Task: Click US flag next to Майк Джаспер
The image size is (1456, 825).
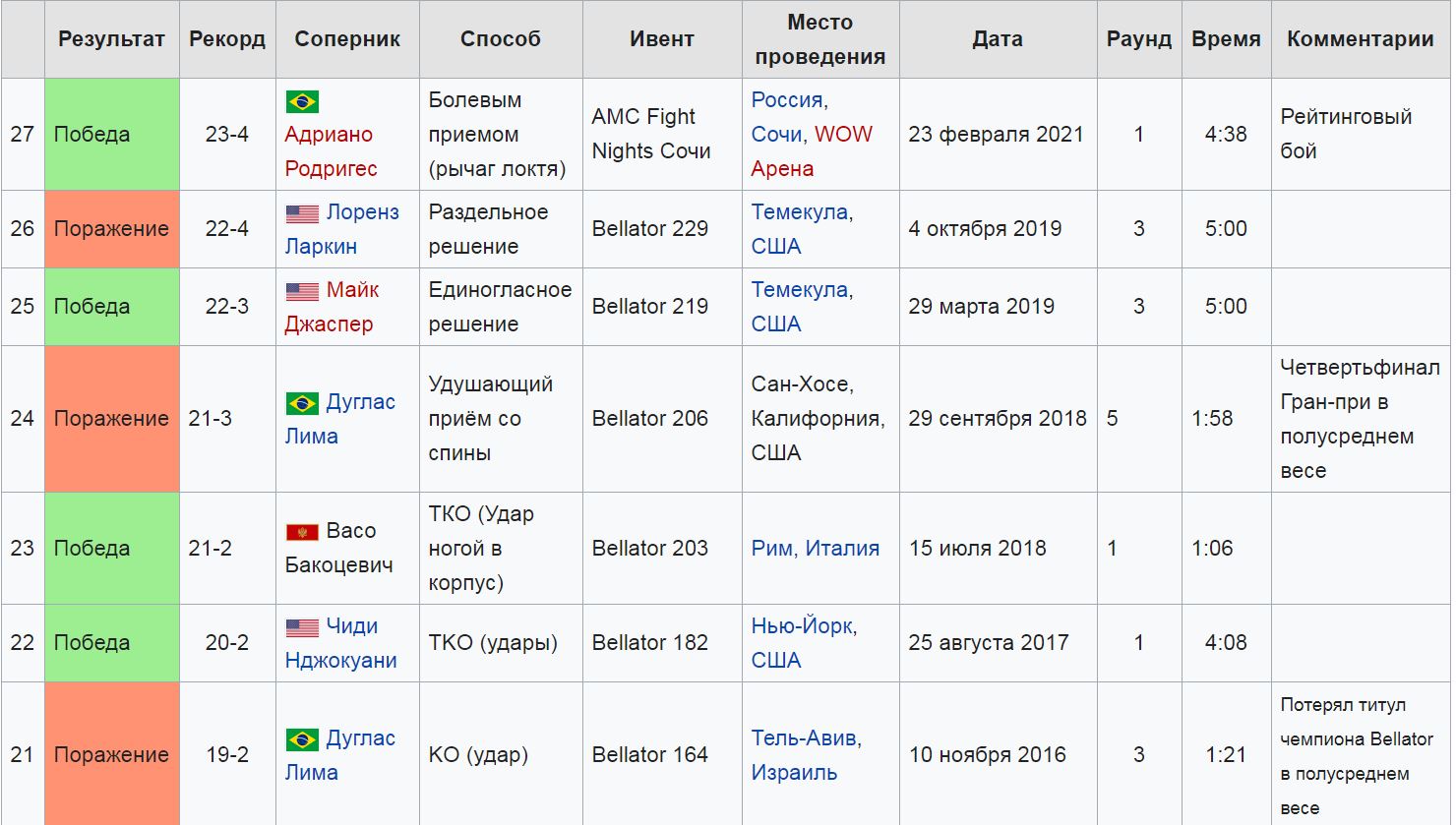Action: click(302, 291)
